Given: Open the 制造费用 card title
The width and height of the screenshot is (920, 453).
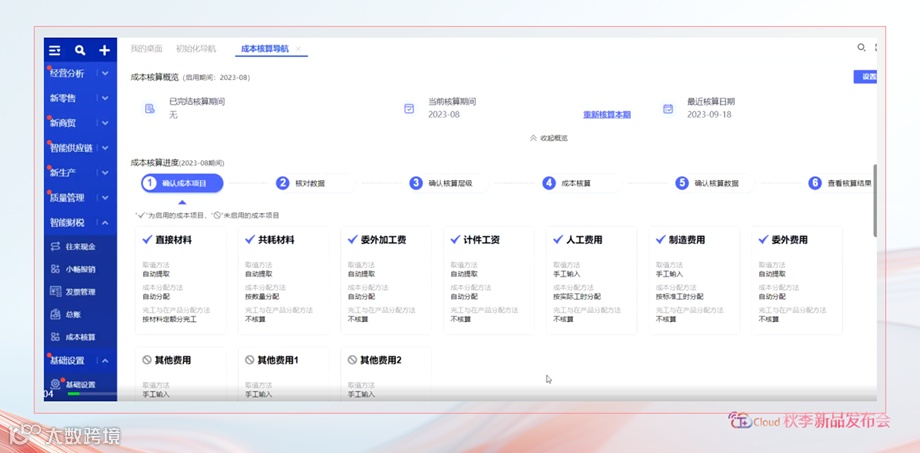Looking at the screenshot, I should point(687,240).
